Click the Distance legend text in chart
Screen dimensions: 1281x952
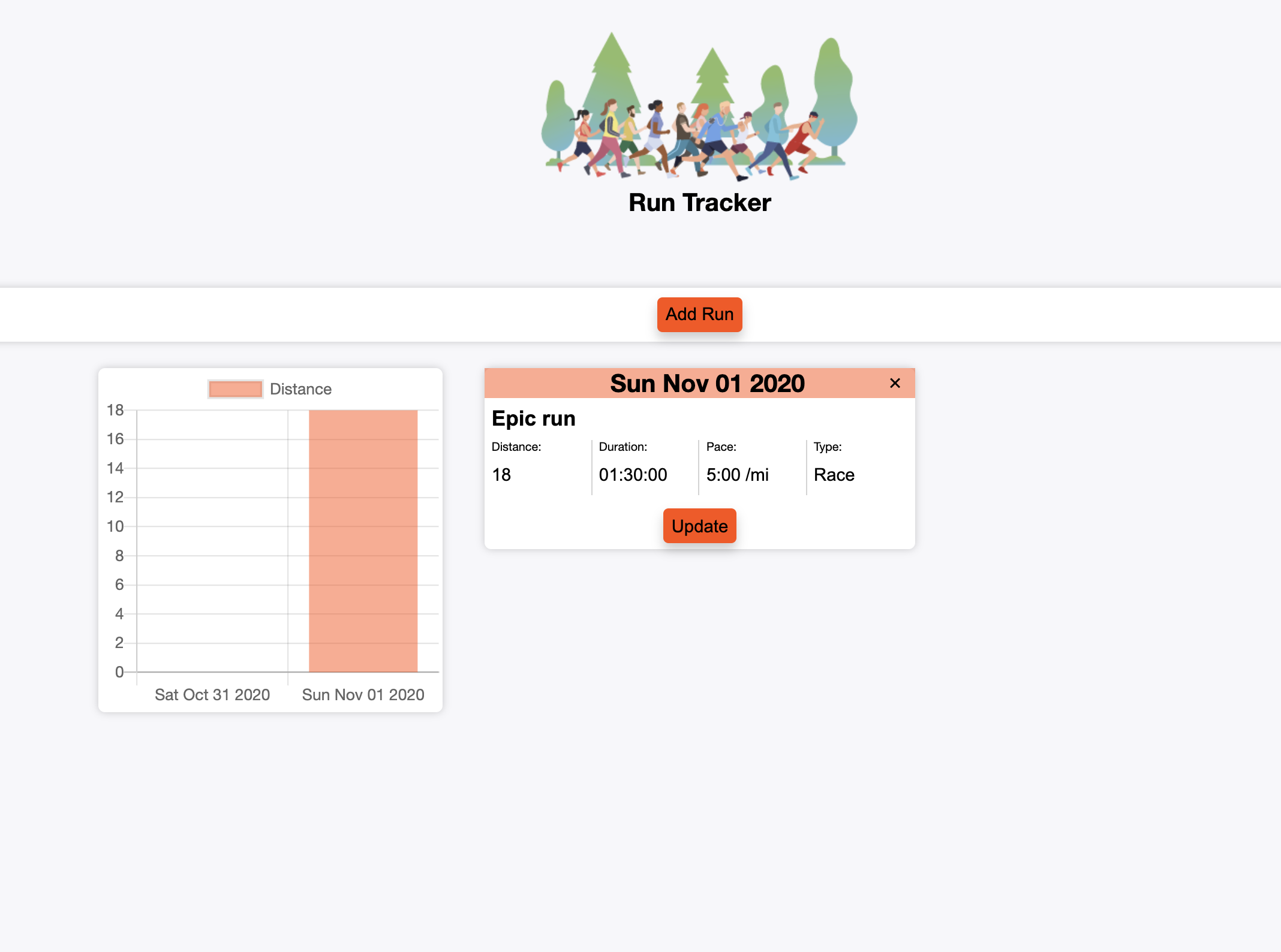300,389
